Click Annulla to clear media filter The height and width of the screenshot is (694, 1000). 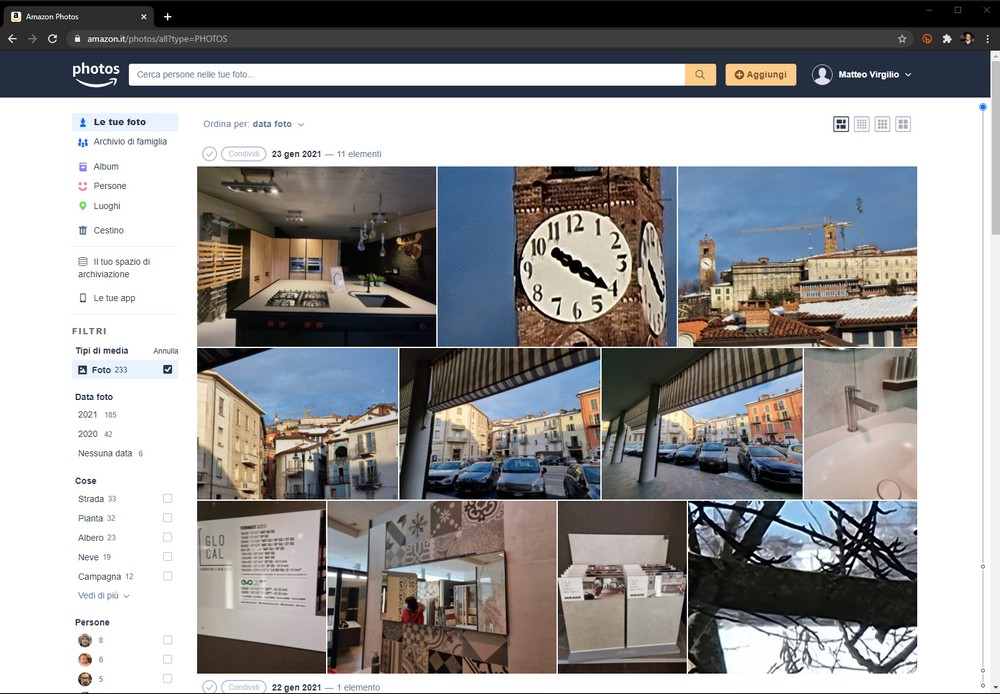[x=165, y=352]
